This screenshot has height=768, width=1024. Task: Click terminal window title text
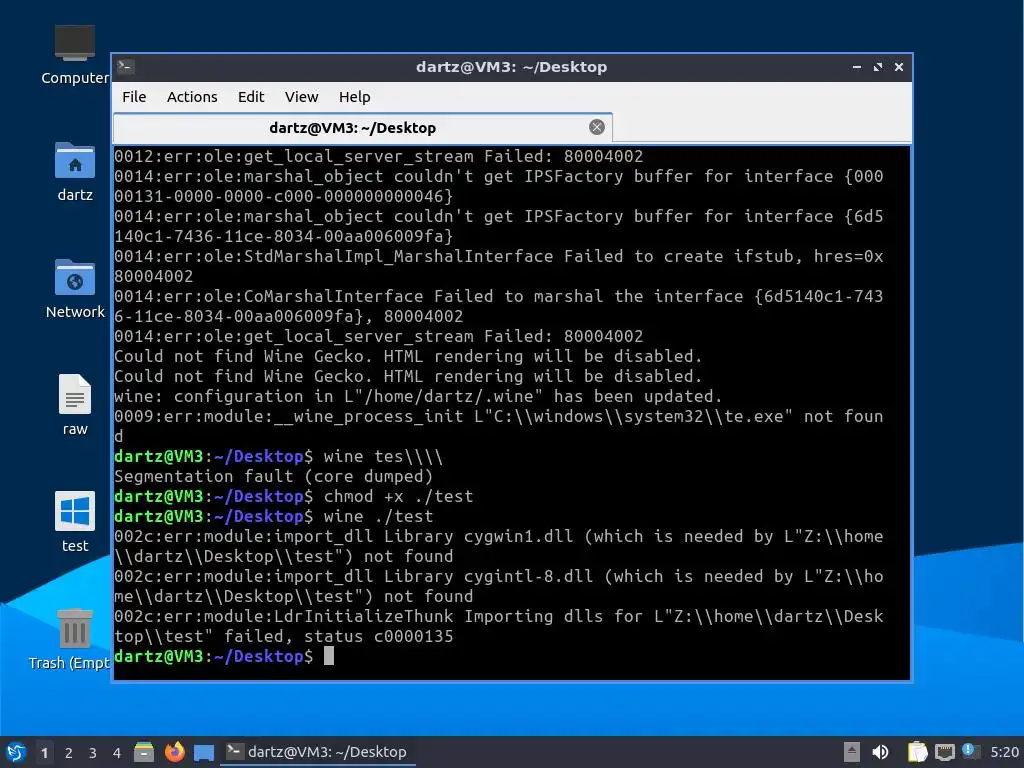click(511, 67)
